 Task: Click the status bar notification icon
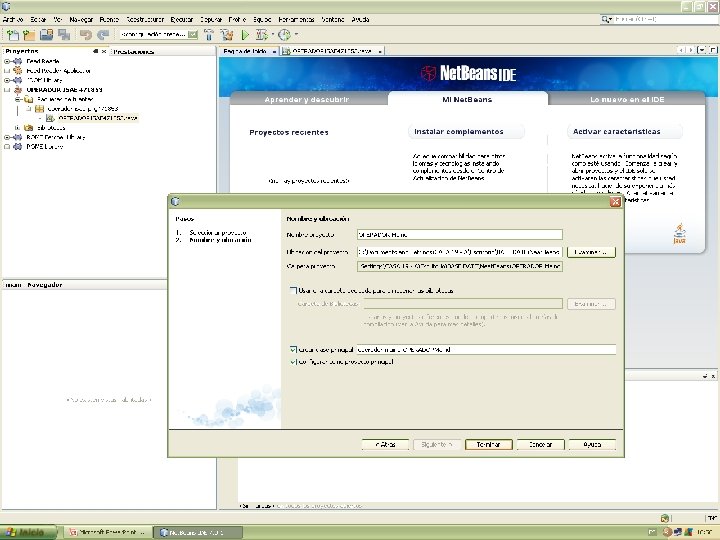[x=665, y=518]
